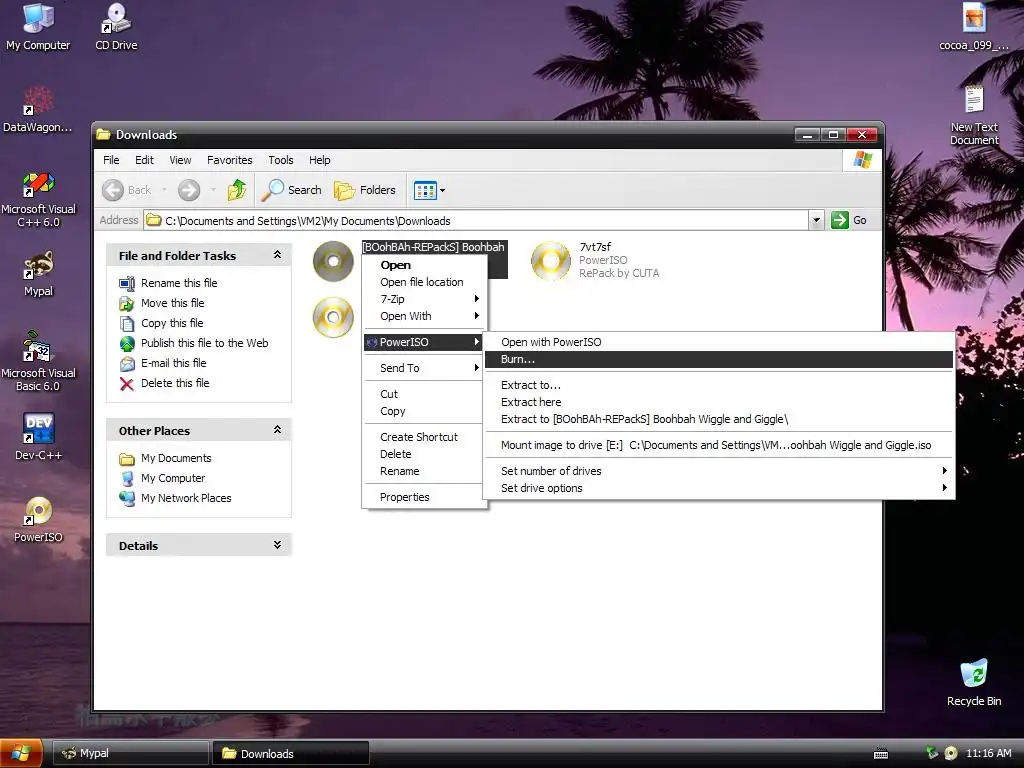Screen dimensions: 1024x768
Task: Click the Go button beside address bar
Action: [849, 220]
